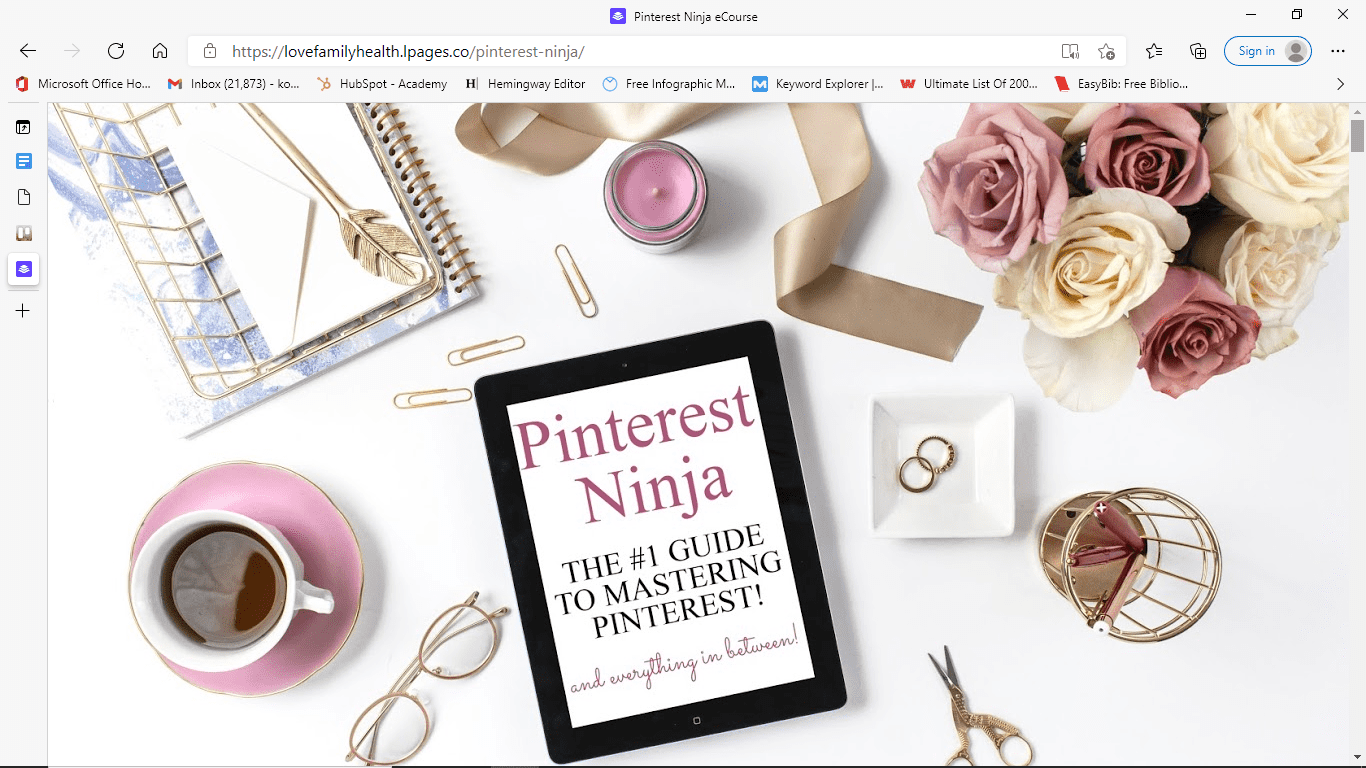Image resolution: width=1366 pixels, height=768 pixels.
Task: Minimize the browser window
Action: click(x=1251, y=14)
